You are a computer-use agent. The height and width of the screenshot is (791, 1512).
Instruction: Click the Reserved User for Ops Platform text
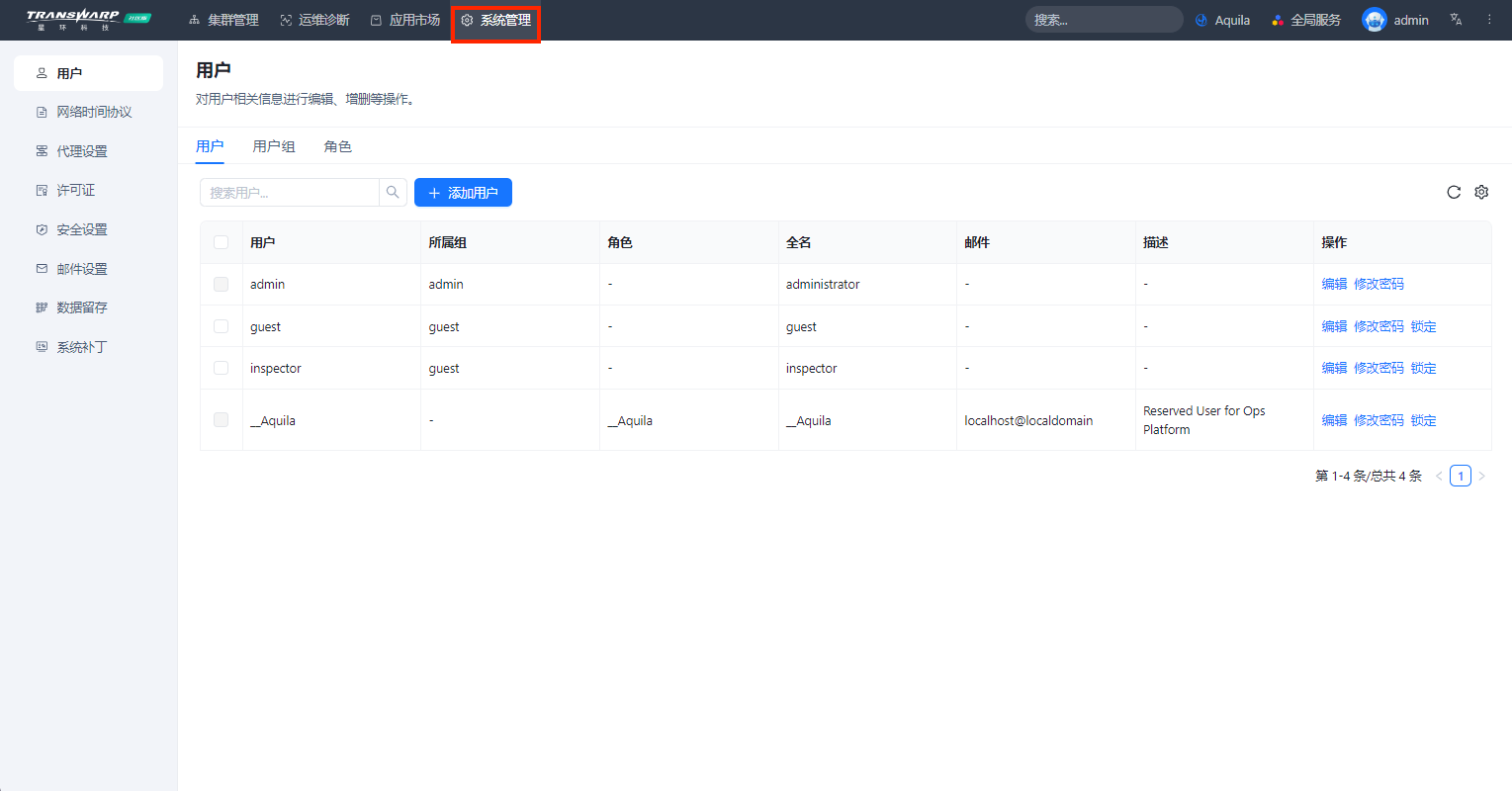coord(1204,420)
